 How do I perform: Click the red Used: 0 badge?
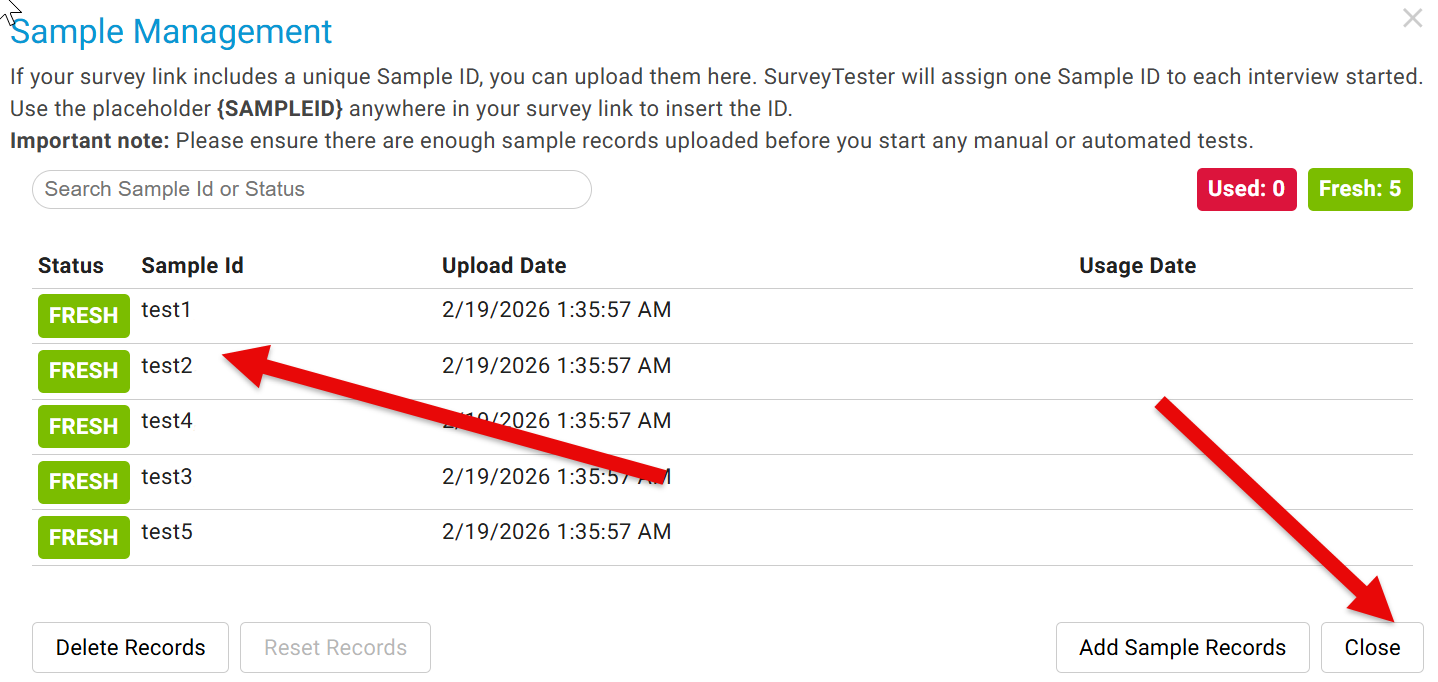(x=1246, y=189)
